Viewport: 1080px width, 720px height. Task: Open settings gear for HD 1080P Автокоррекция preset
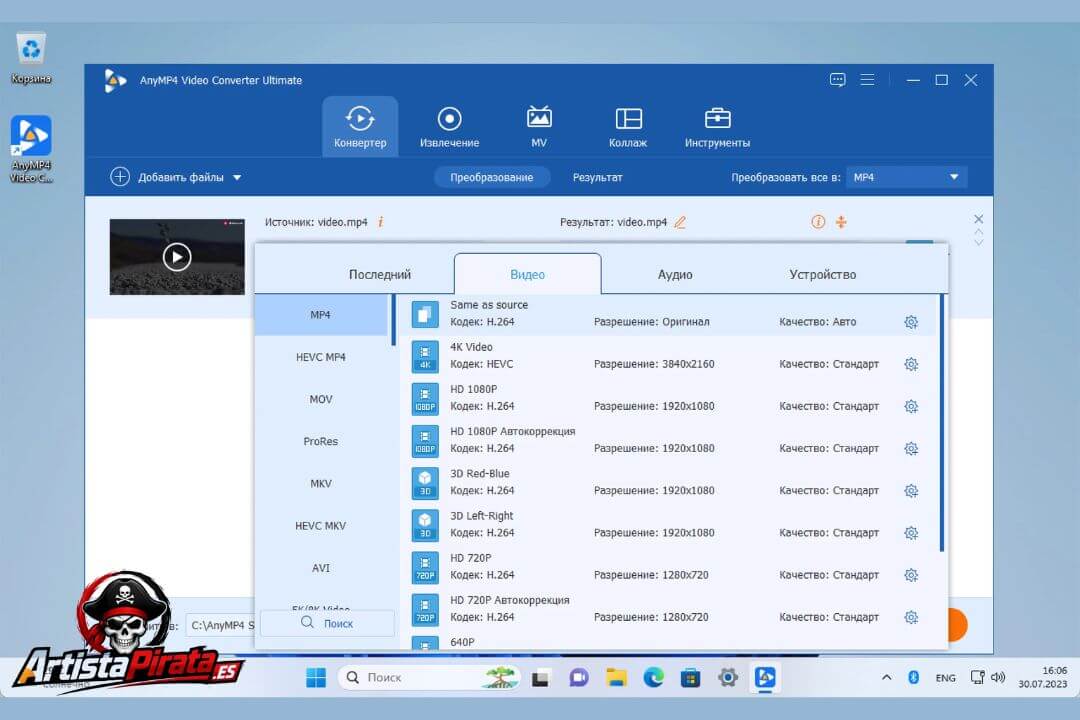(911, 449)
